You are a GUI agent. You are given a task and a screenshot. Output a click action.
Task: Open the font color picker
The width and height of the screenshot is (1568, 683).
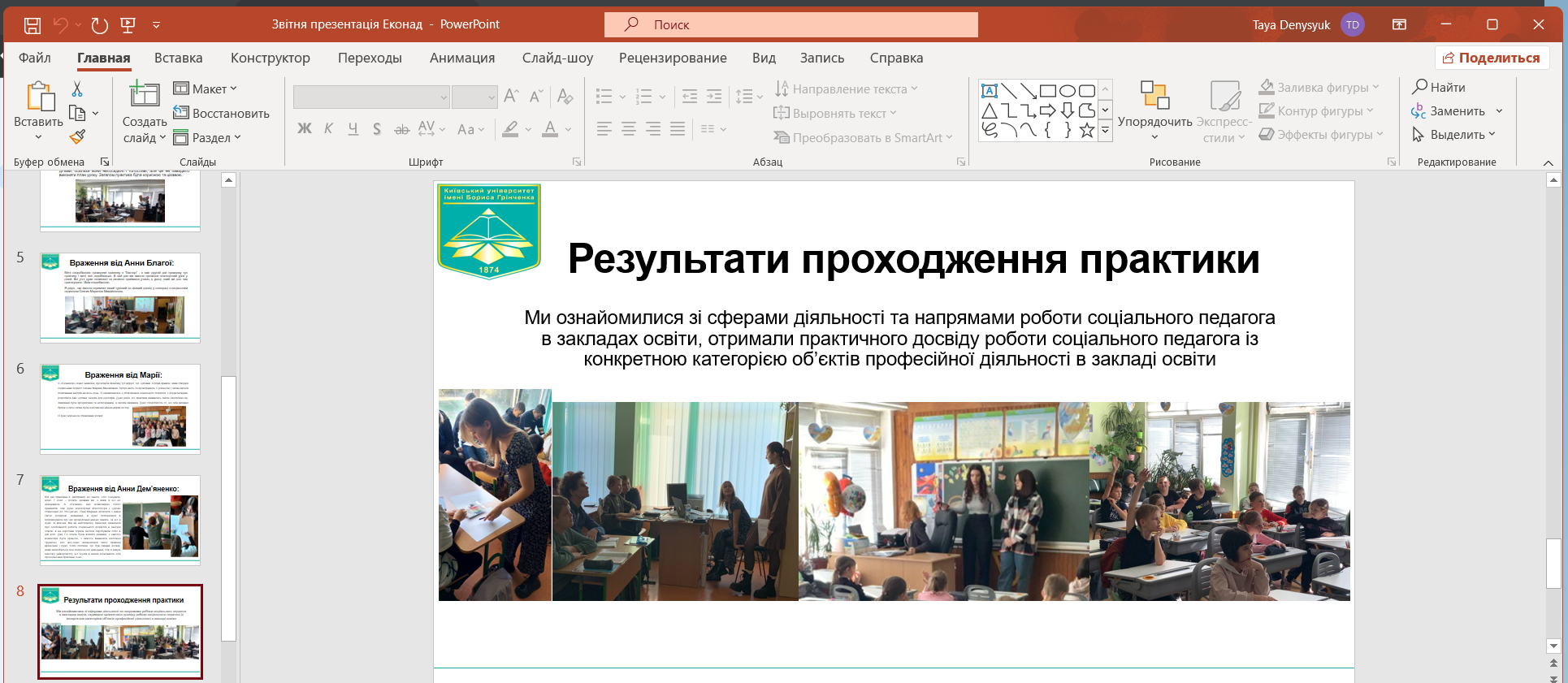click(568, 128)
